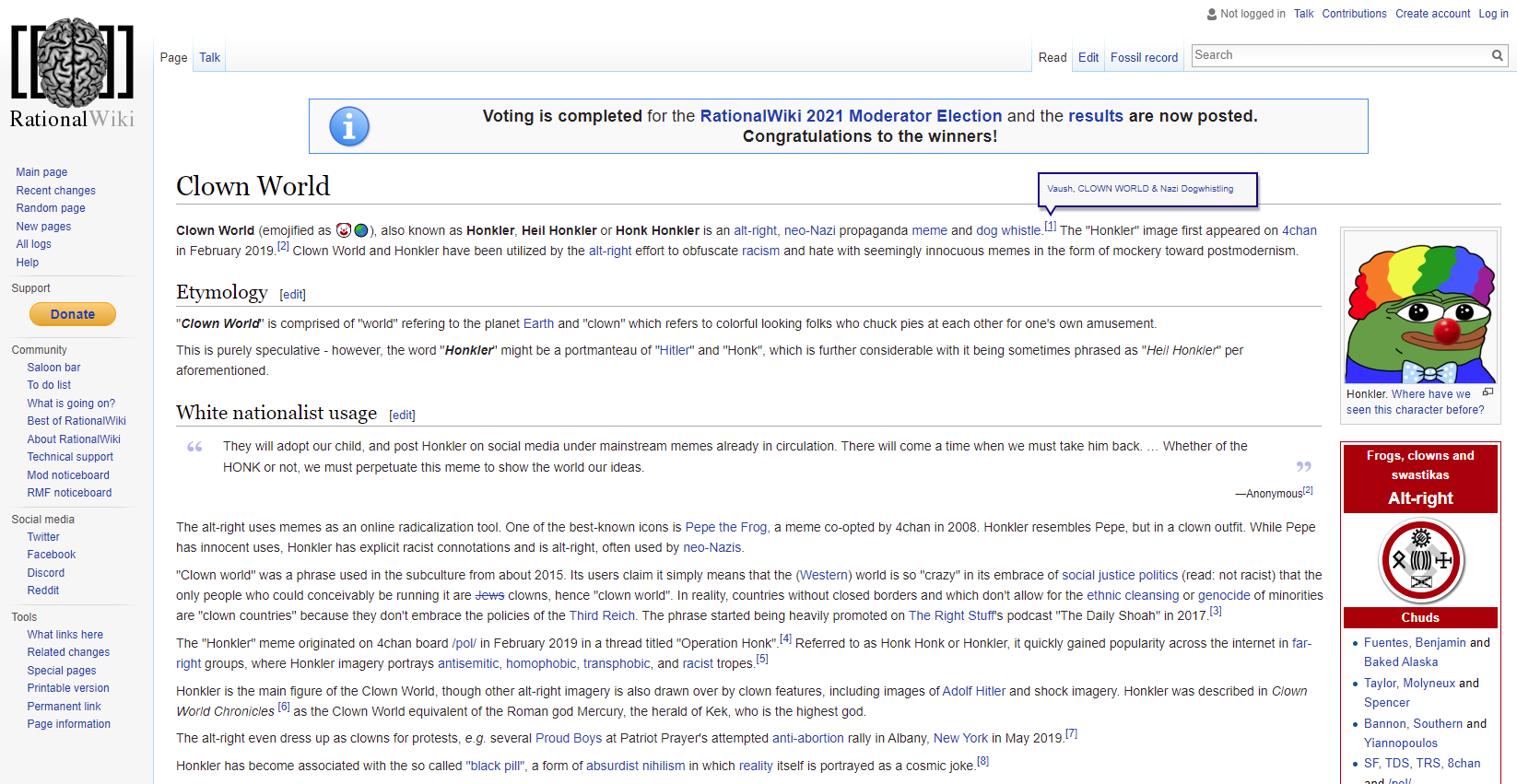
Task: Follow the Pepe the Frog link
Action: (x=726, y=527)
